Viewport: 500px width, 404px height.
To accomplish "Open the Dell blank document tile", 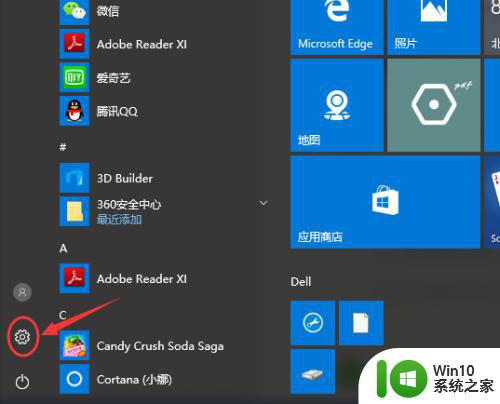I will 361,323.
